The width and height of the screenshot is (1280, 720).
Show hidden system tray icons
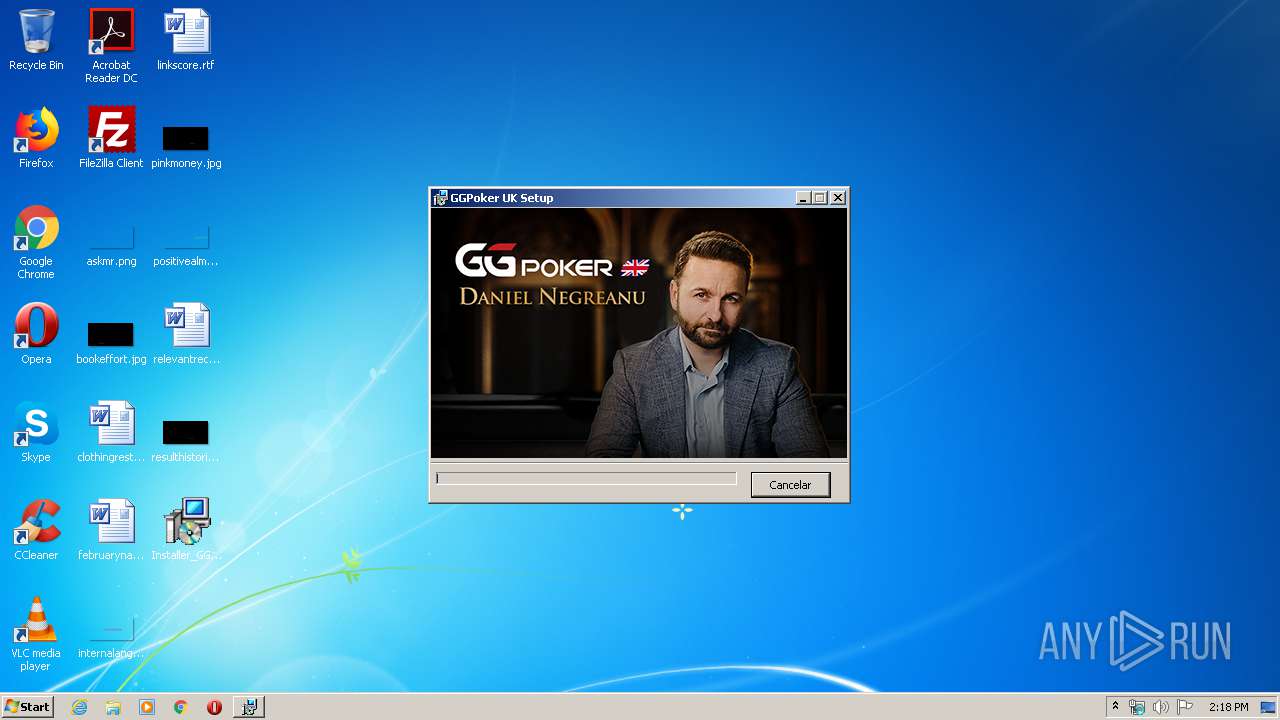click(x=1116, y=707)
